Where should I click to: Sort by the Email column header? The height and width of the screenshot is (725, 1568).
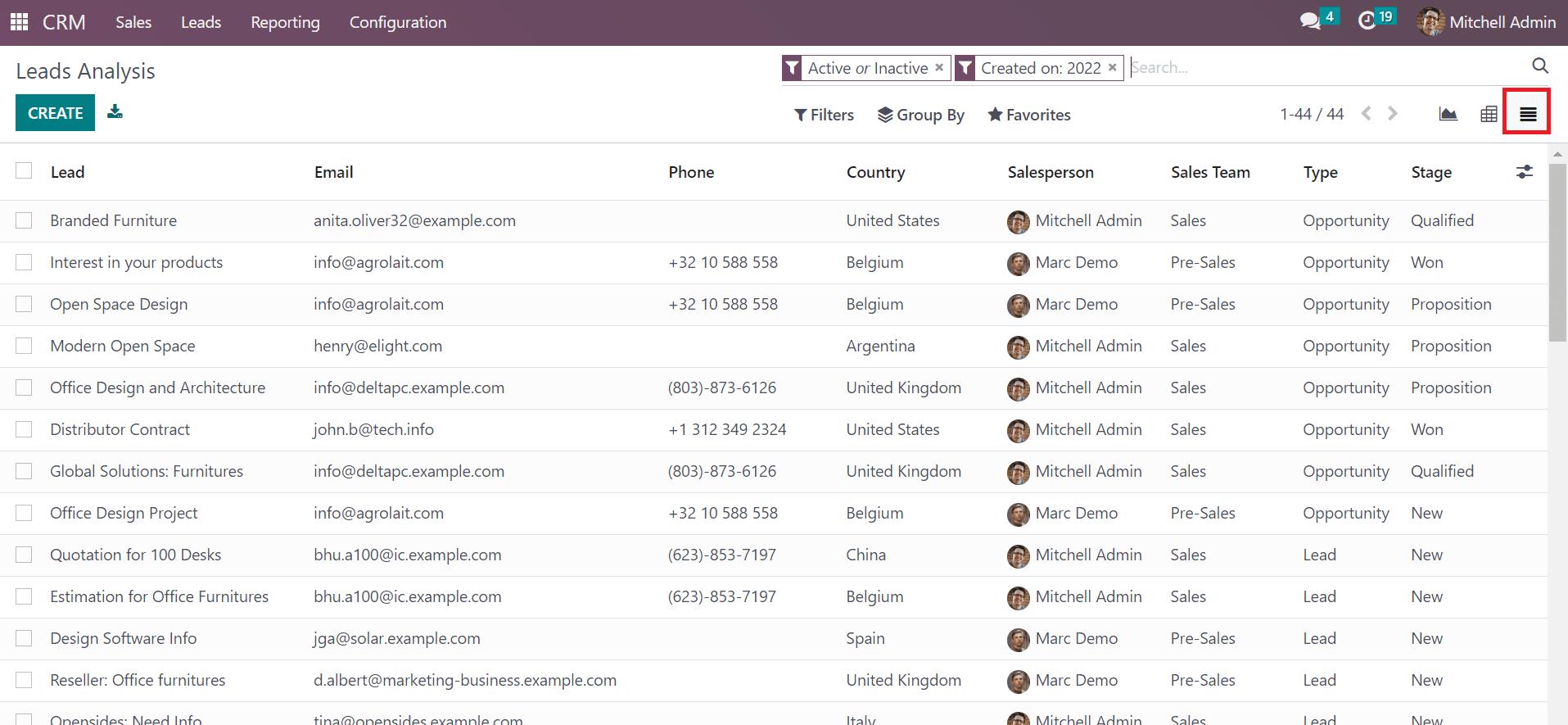coord(334,172)
